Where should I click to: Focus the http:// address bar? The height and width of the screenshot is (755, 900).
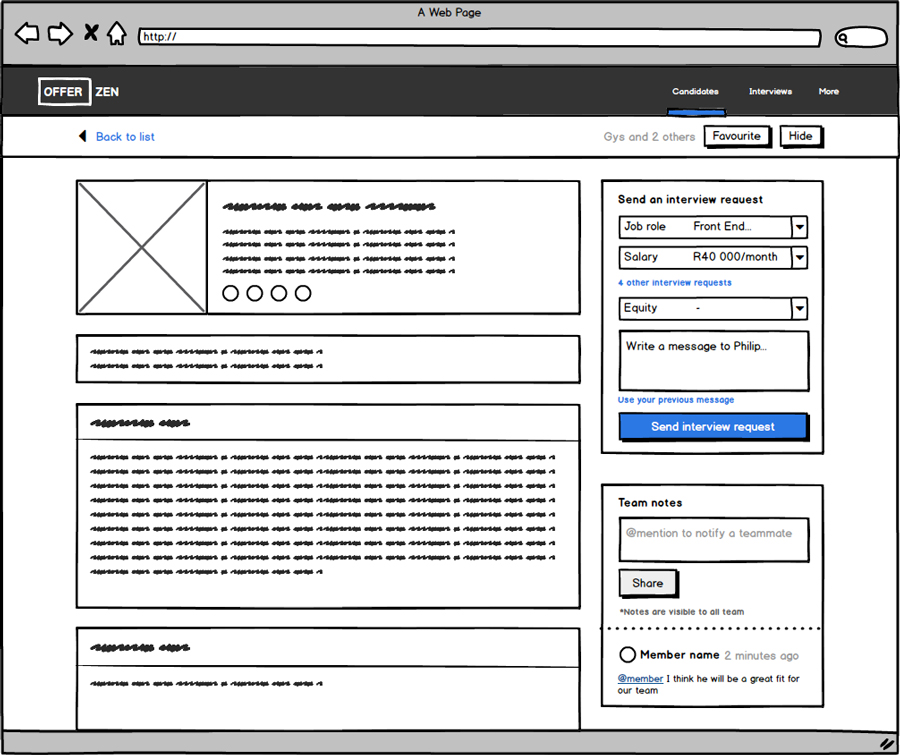pos(479,37)
